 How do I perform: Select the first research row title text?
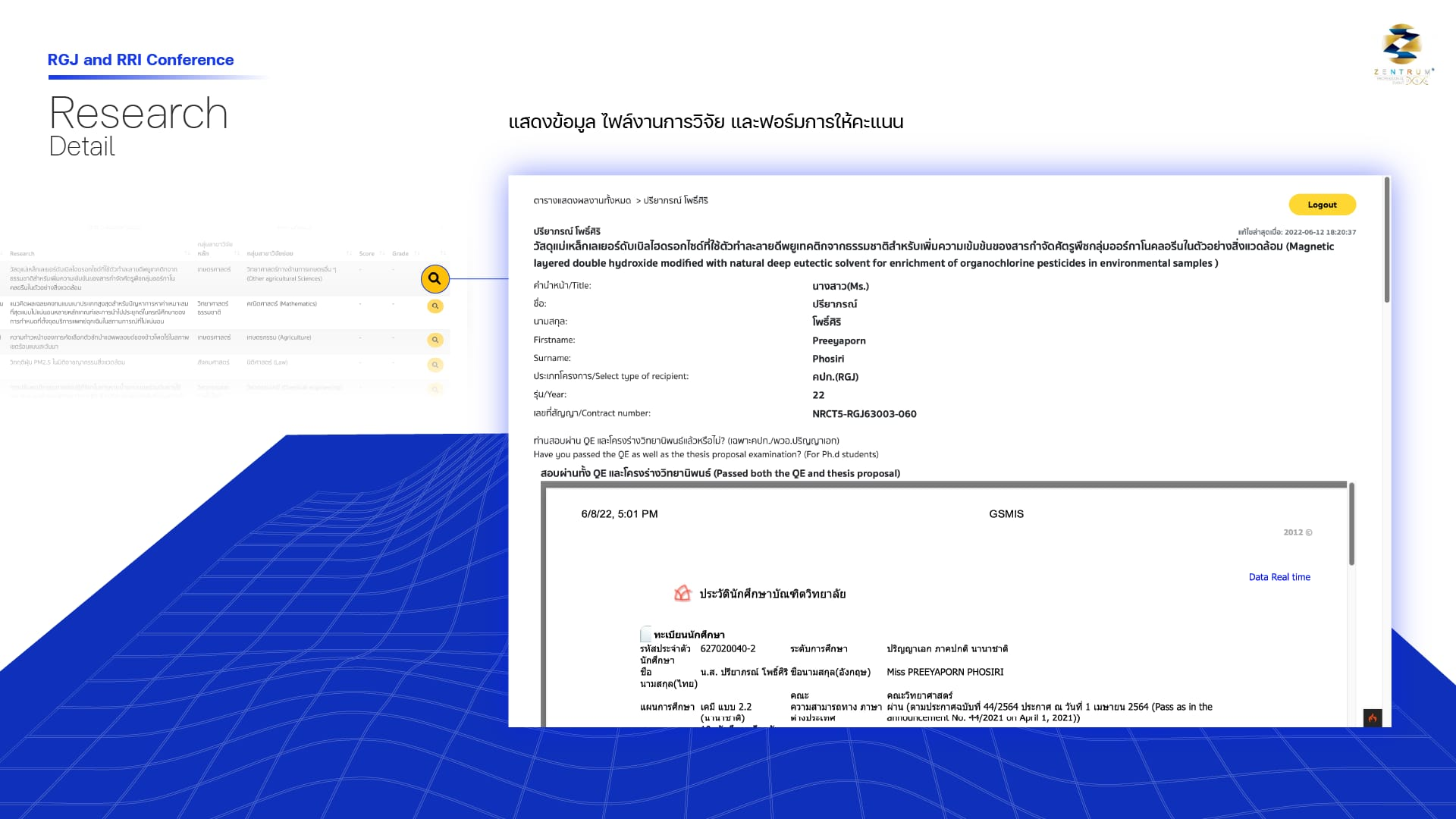pos(93,278)
